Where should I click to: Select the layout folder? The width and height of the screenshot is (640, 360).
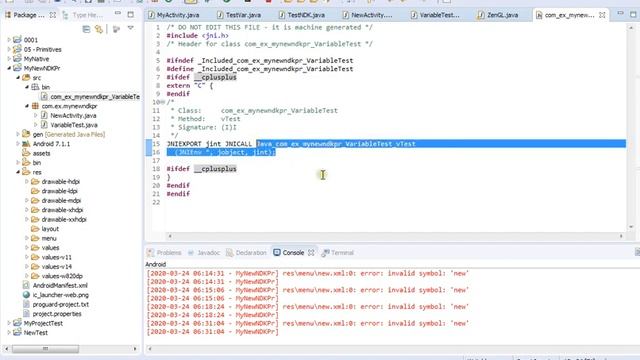[50, 229]
